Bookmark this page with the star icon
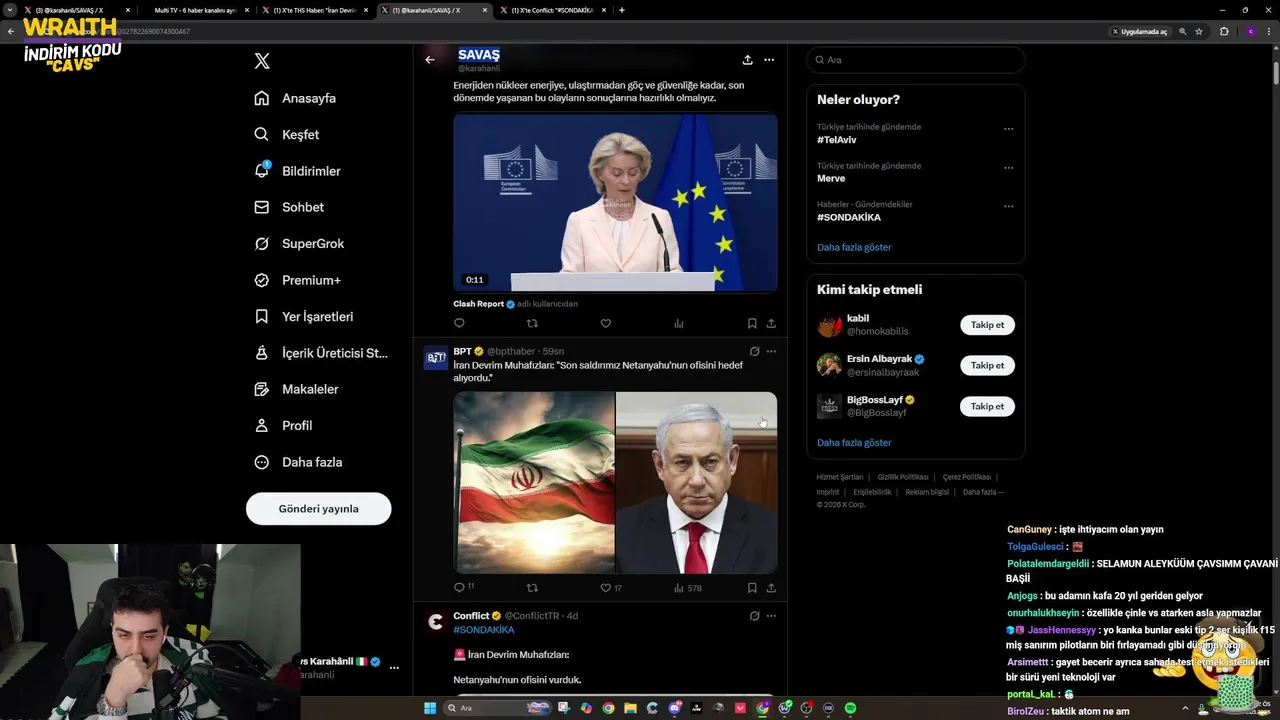Image resolution: width=1280 pixels, height=720 pixels. [1199, 31]
